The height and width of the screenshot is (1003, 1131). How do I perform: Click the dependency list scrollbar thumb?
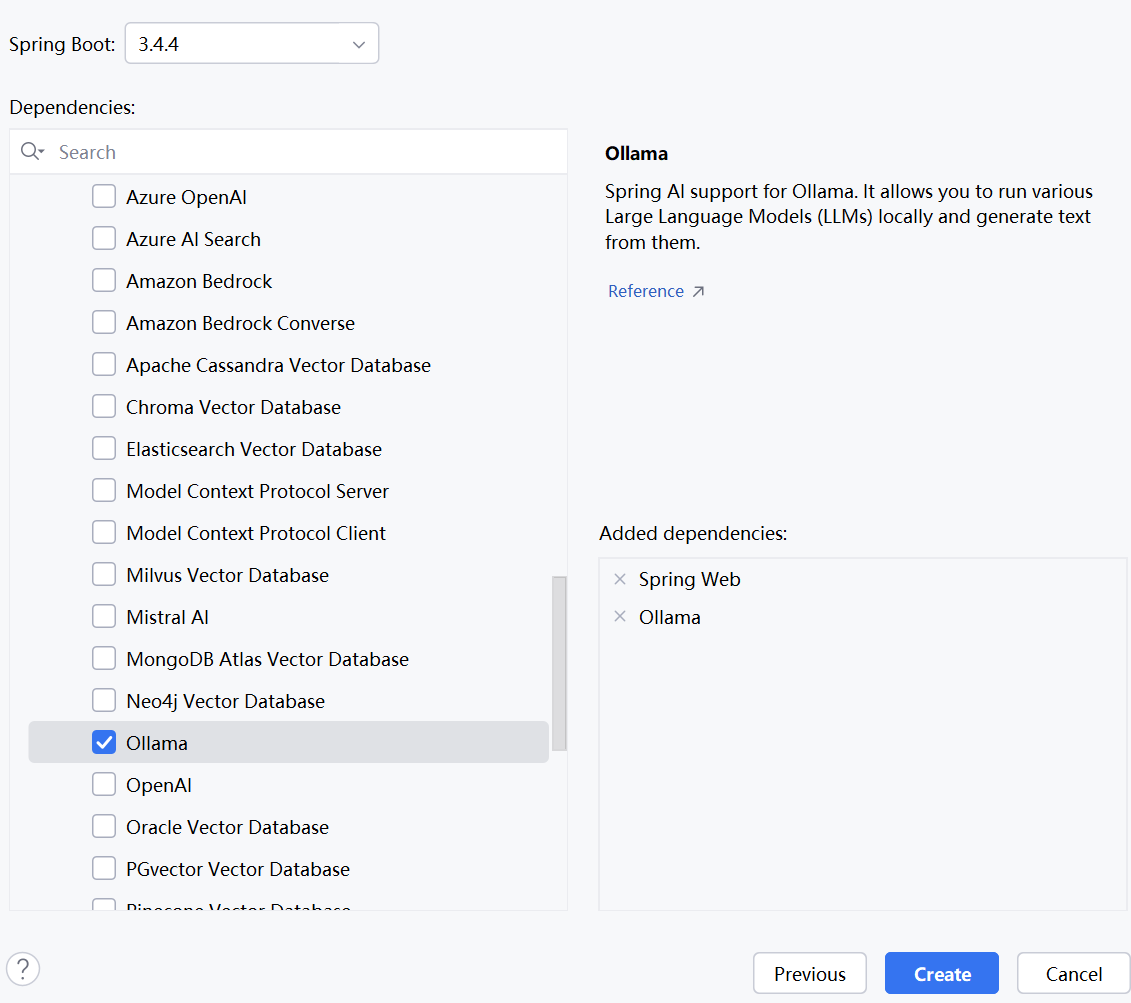(559, 663)
